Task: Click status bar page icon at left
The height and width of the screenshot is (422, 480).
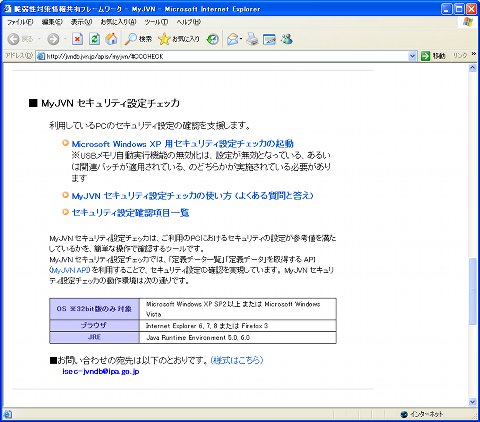Action: 8,414
